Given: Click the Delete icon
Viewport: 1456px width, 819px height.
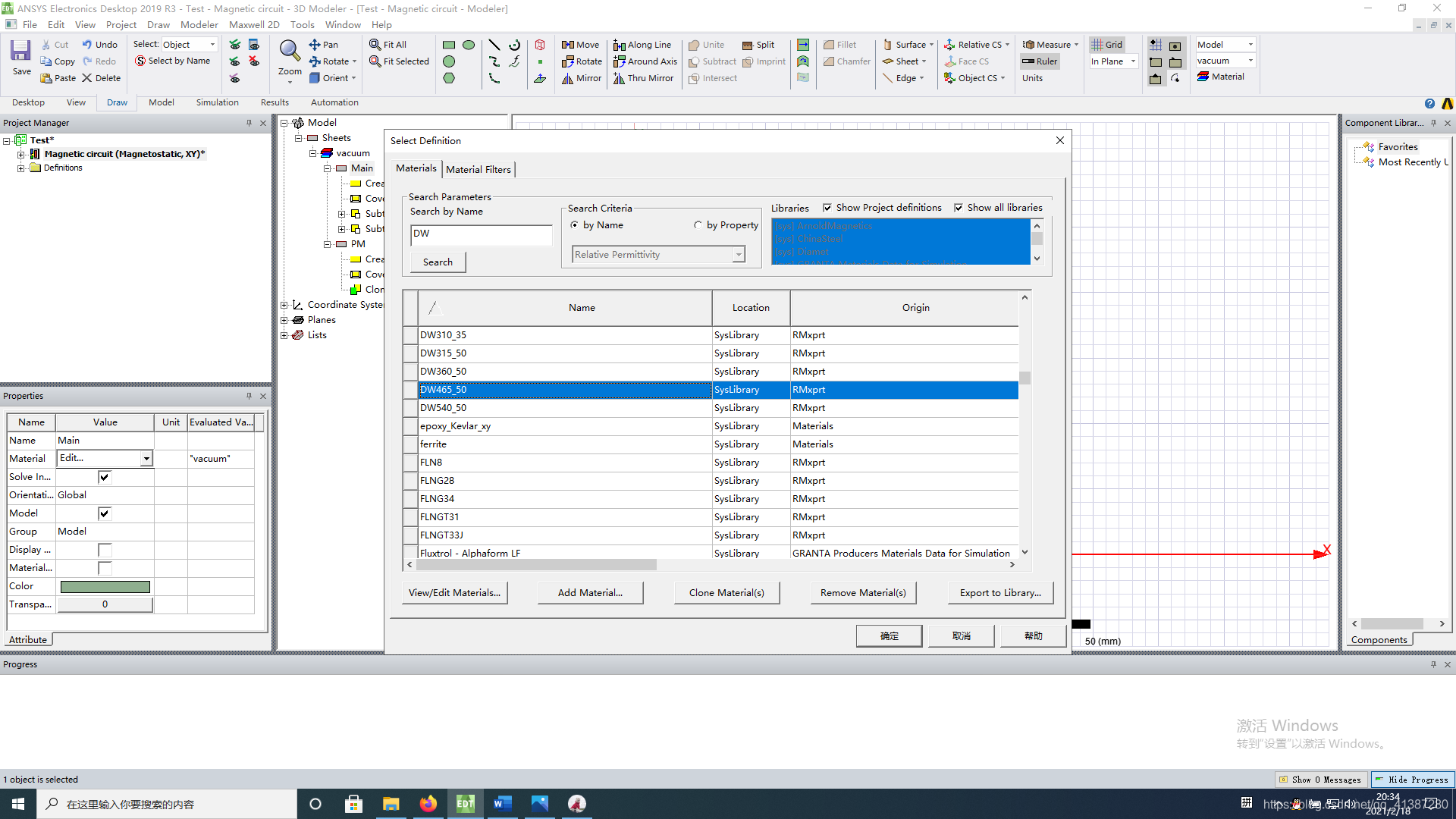Looking at the screenshot, I should click(x=102, y=78).
